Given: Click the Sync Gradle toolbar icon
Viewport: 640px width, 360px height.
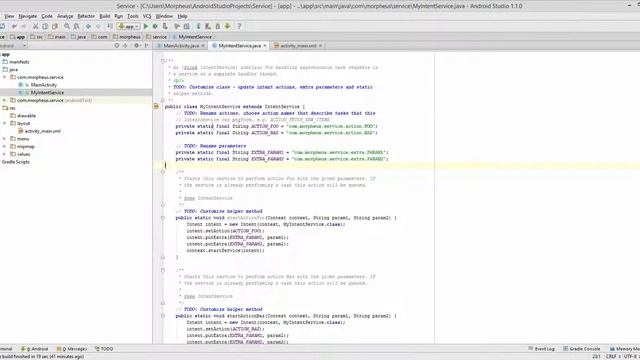Looking at the screenshot, I should pos(187,27).
